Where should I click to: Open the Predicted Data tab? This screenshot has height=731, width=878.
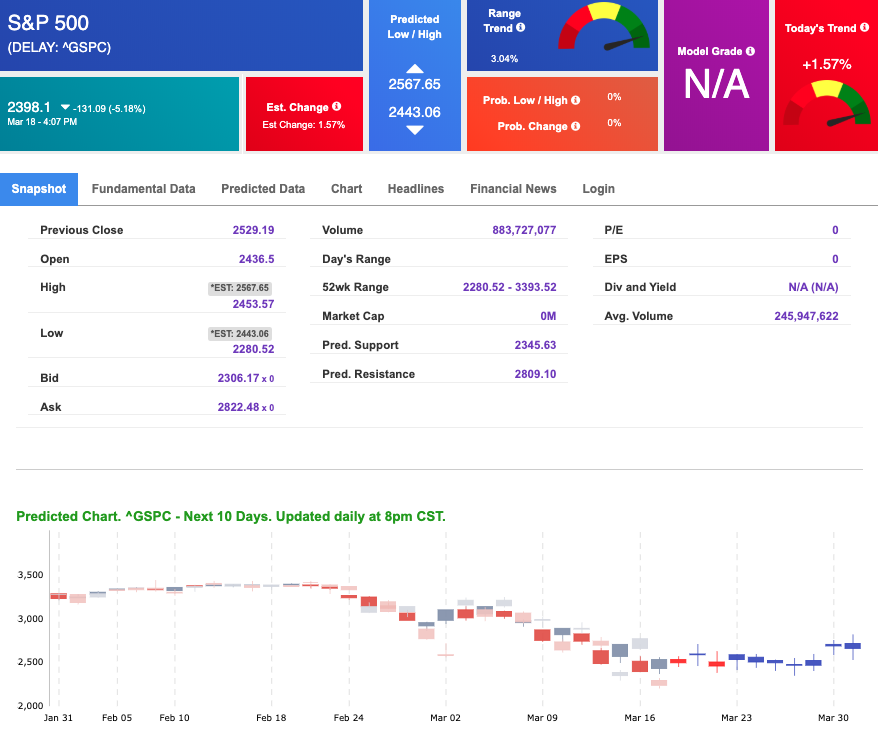tap(263, 189)
